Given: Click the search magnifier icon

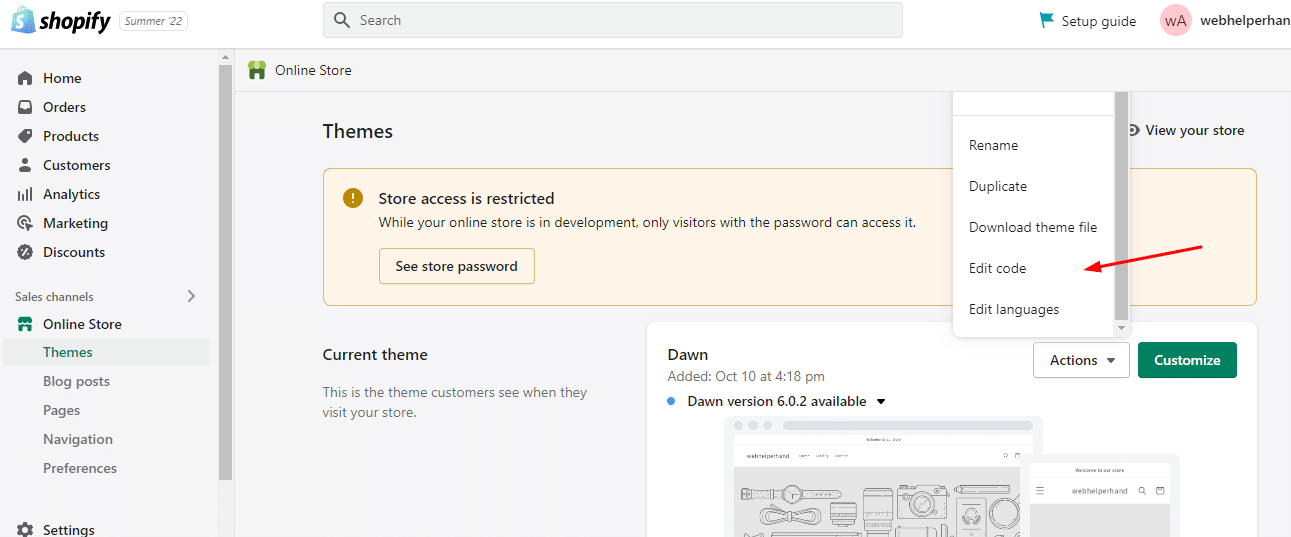Looking at the screenshot, I should [342, 20].
